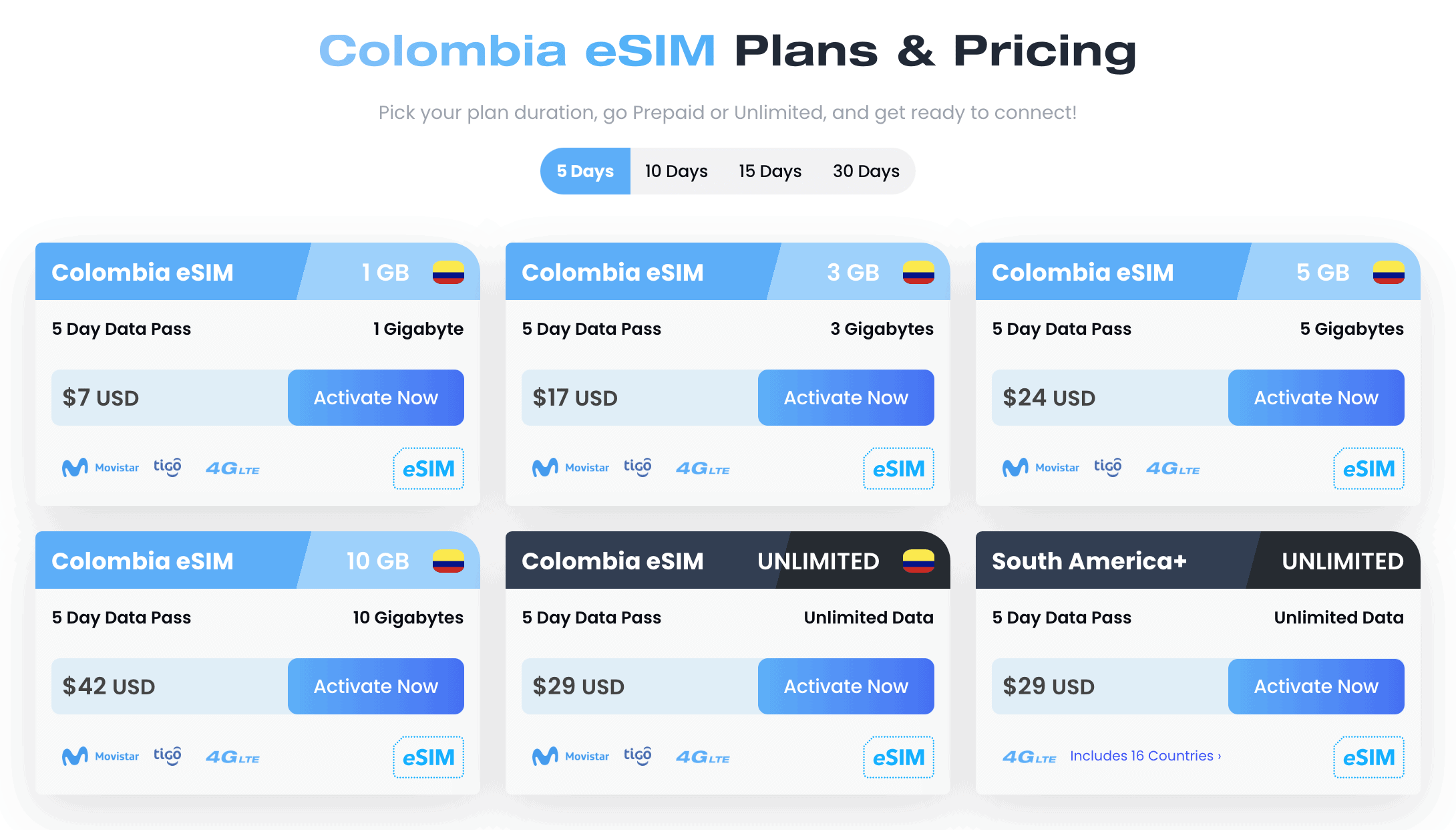The height and width of the screenshot is (830, 1456).
Task: Click the eSIM badge on the 1 GB card
Action: [x=428, y=468]
